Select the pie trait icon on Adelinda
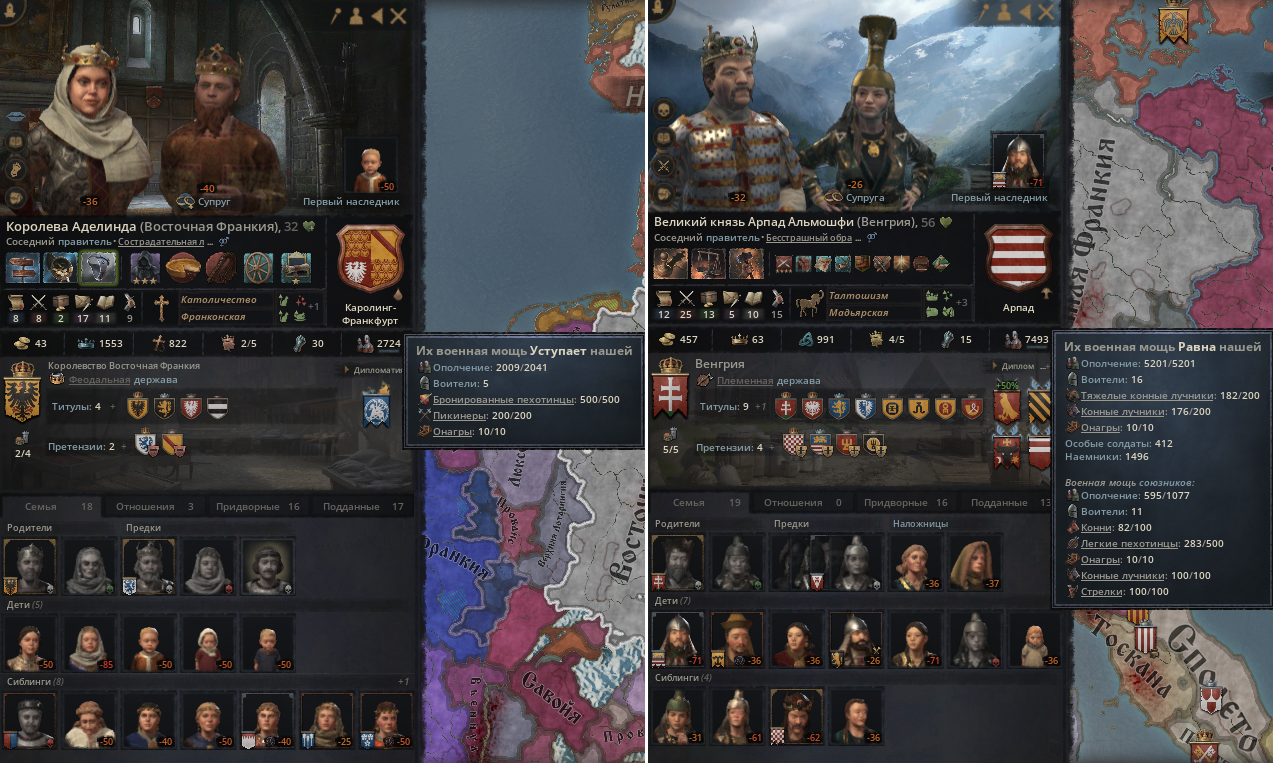 click(x=181, y=267)
